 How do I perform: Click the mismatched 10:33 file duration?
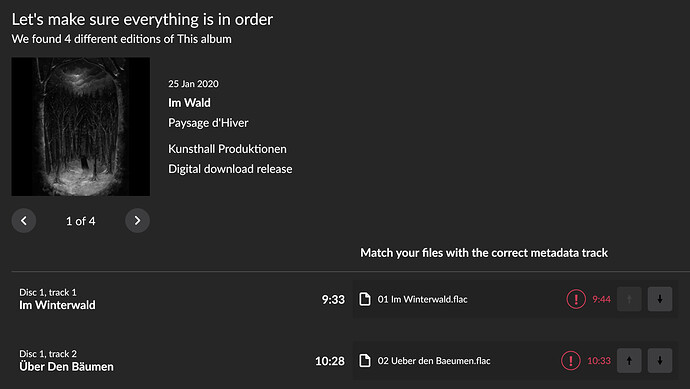click(599, 361)
